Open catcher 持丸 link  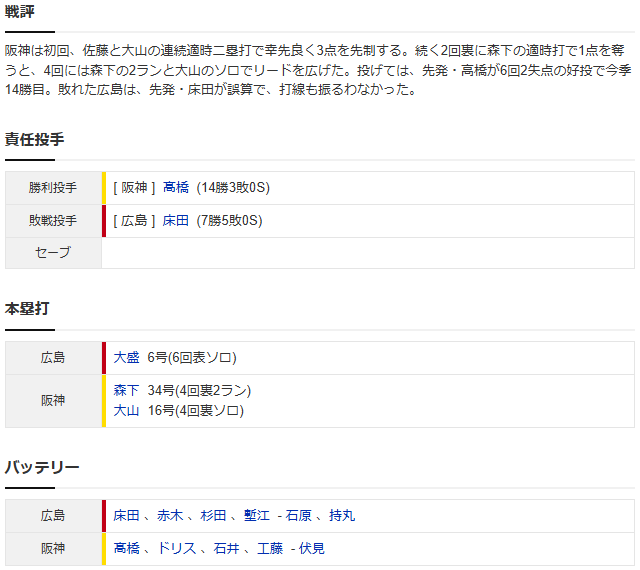click(x=342, y=515)
